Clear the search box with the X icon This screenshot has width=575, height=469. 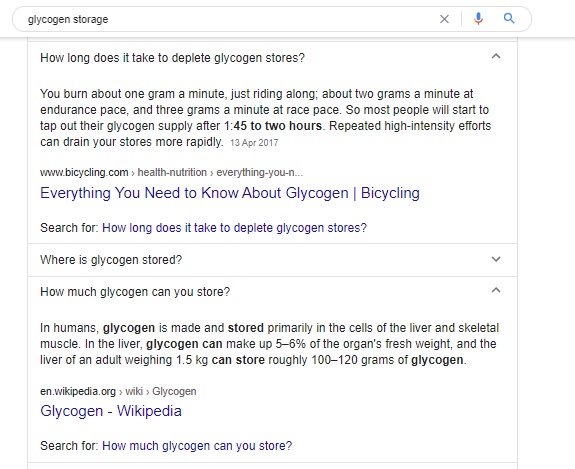(x=444, y=19)
